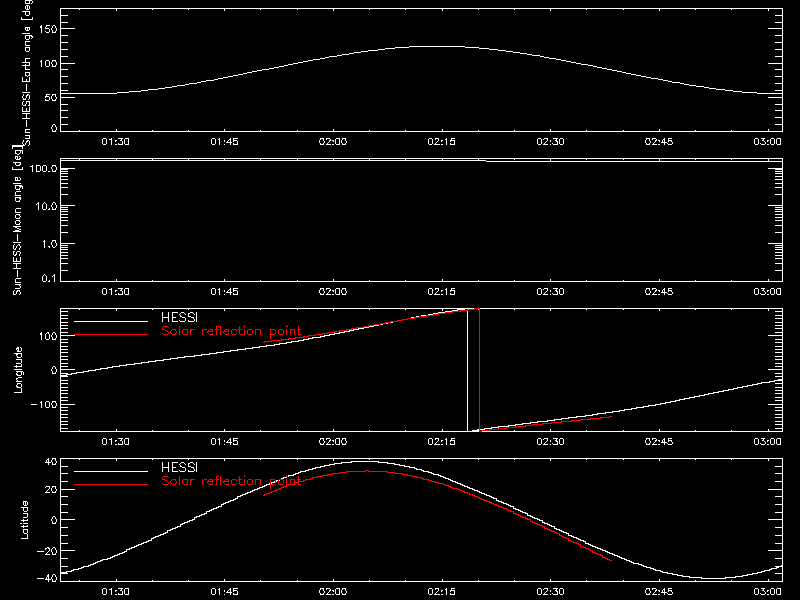
Task: Click Solar reflection point label in Latitude plot
Action: (x=231, y=481)
